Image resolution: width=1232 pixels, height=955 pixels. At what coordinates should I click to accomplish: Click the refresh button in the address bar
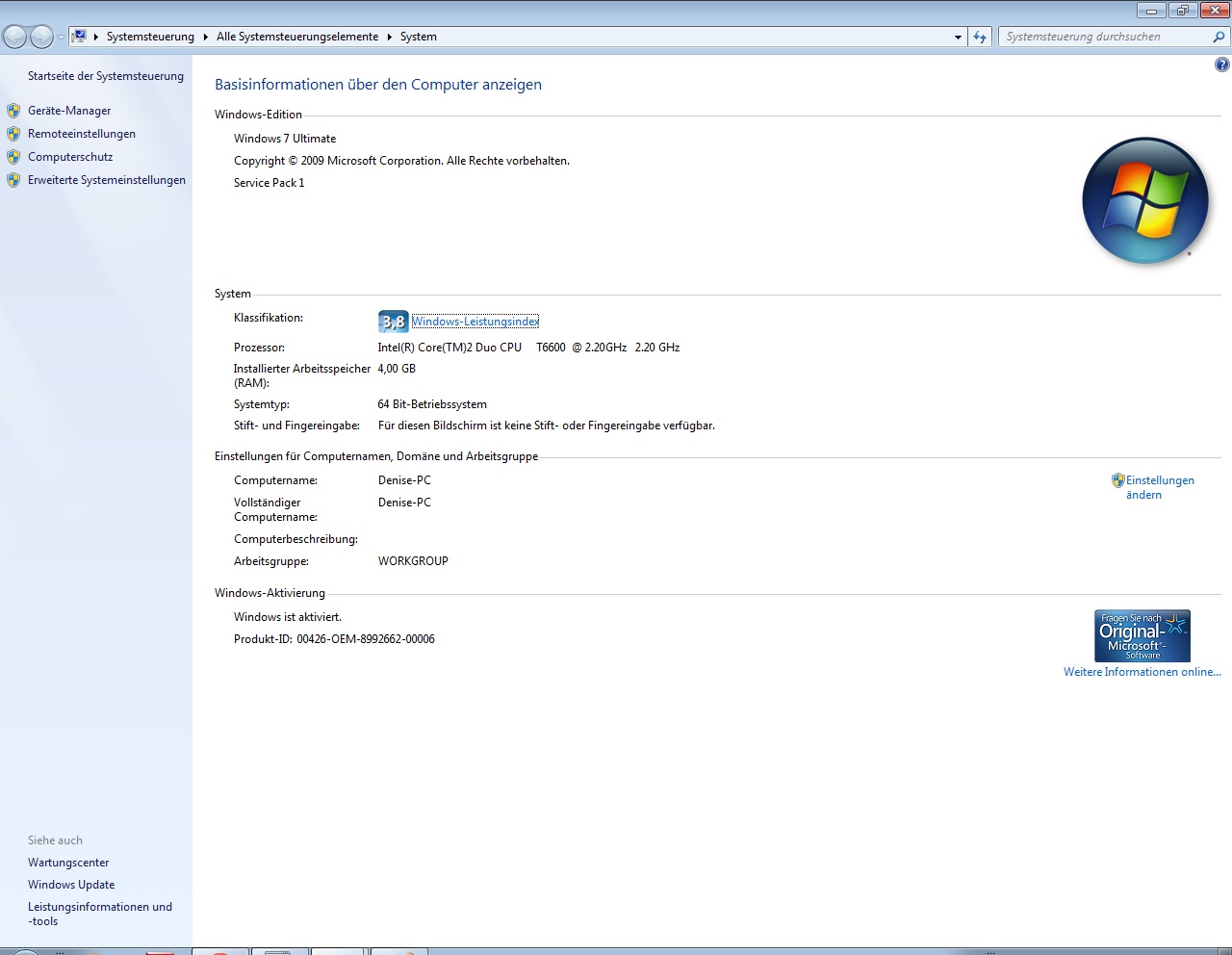[980, 37]
